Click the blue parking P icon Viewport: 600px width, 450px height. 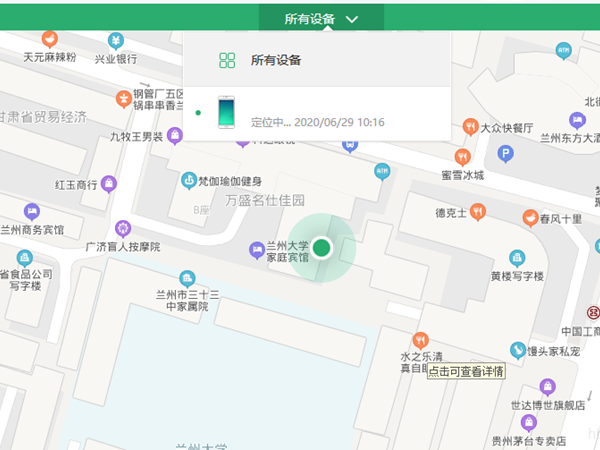coord(506,154)
